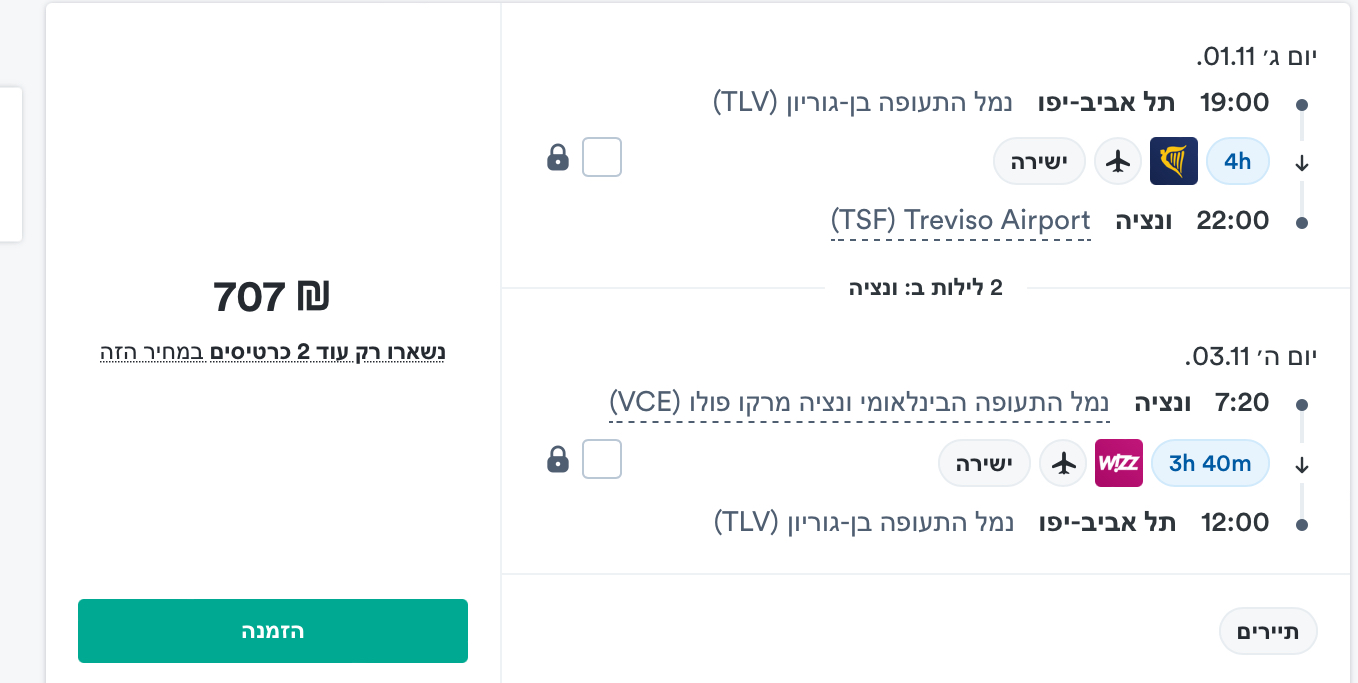This screenshot has height=683, width=1358.
Task: Click the outbound ישירה direct flight badge
Action: (x=1039, y=161)
